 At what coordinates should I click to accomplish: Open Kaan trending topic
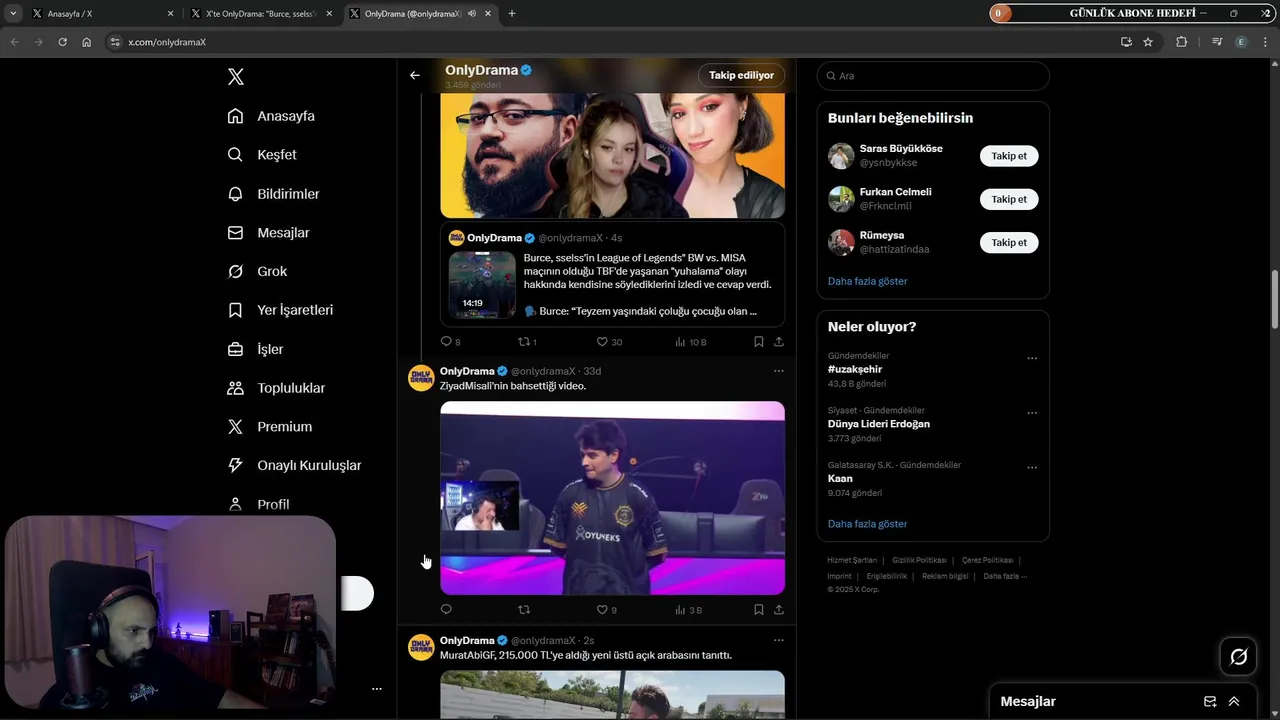coord(840,478)
